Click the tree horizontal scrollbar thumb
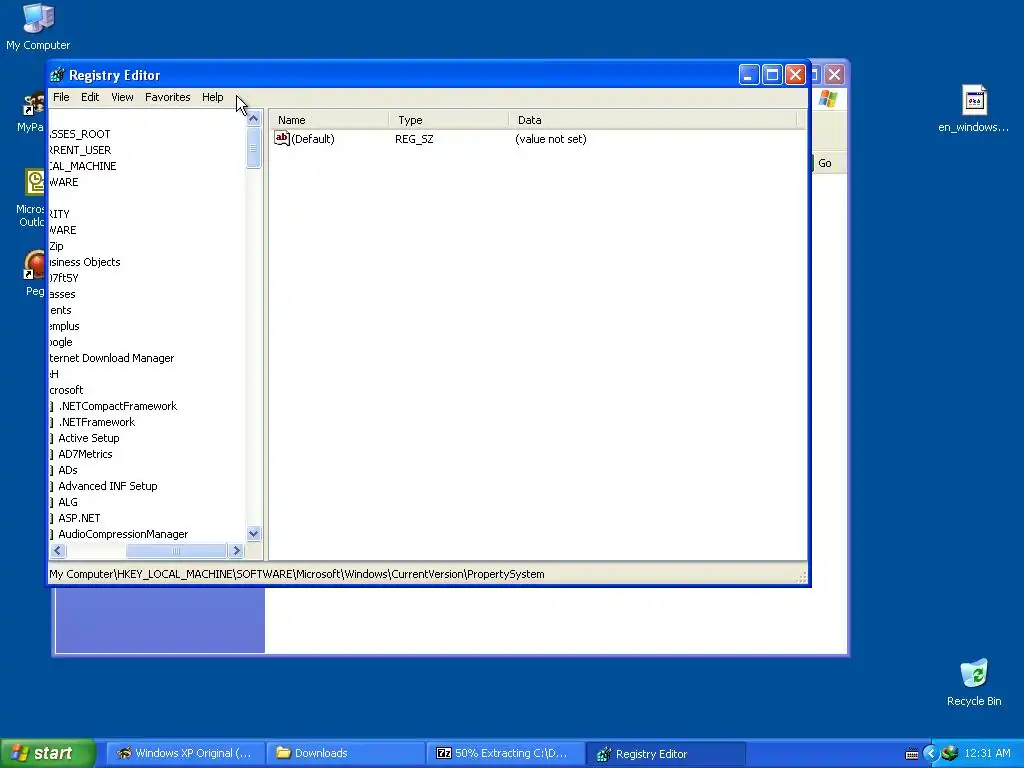 coord(176,551)
